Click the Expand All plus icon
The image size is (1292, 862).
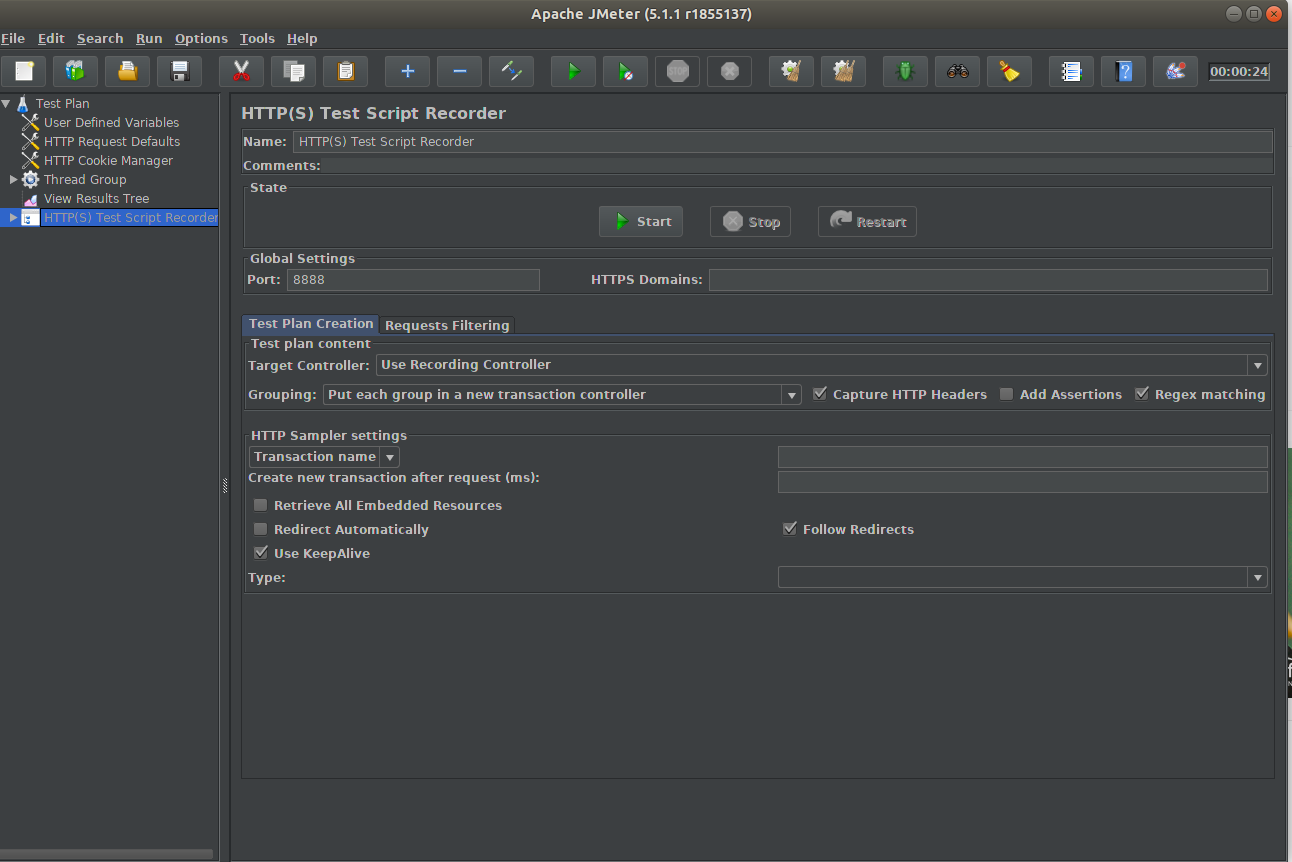(407, 71)
